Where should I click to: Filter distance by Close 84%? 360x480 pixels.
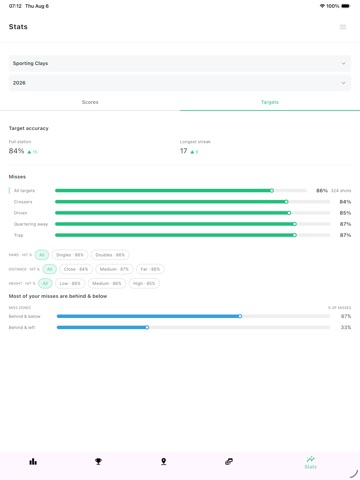(x=76, y=269)
